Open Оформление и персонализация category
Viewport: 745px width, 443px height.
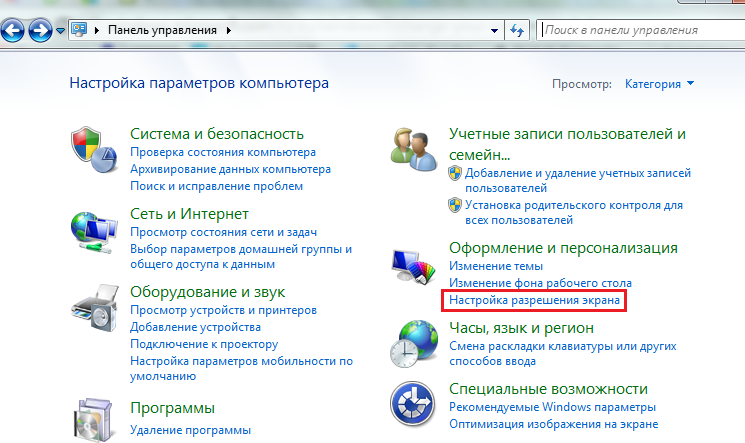pos(564,248)
